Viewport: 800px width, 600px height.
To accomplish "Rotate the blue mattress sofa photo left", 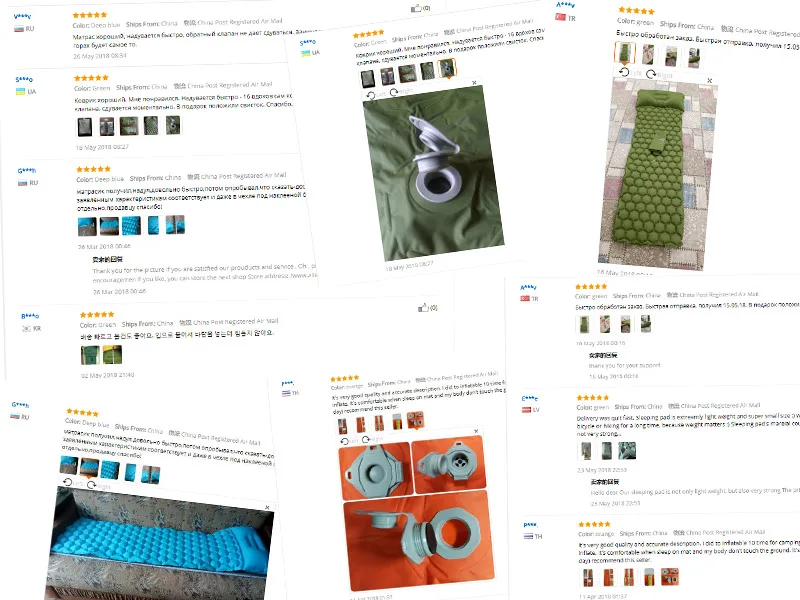I will (72, 482).
